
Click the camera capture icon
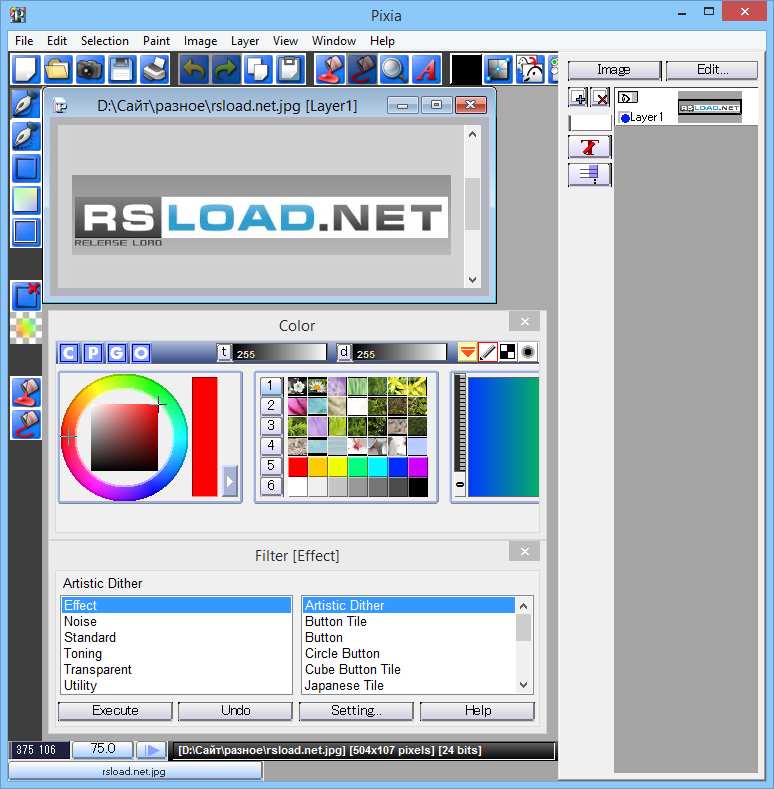pyautogui.click(x=90, y=69)
